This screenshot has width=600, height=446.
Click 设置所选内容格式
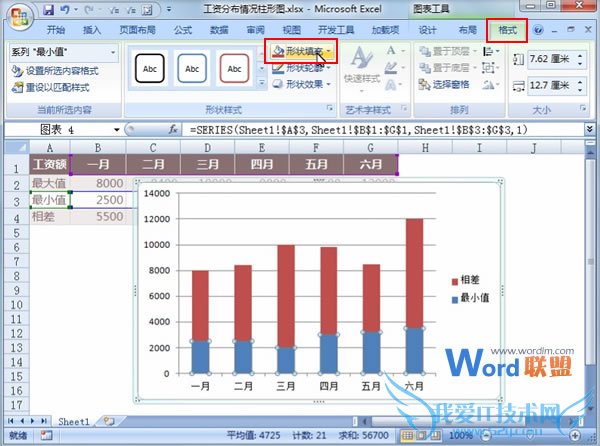[x=55, y=71]
